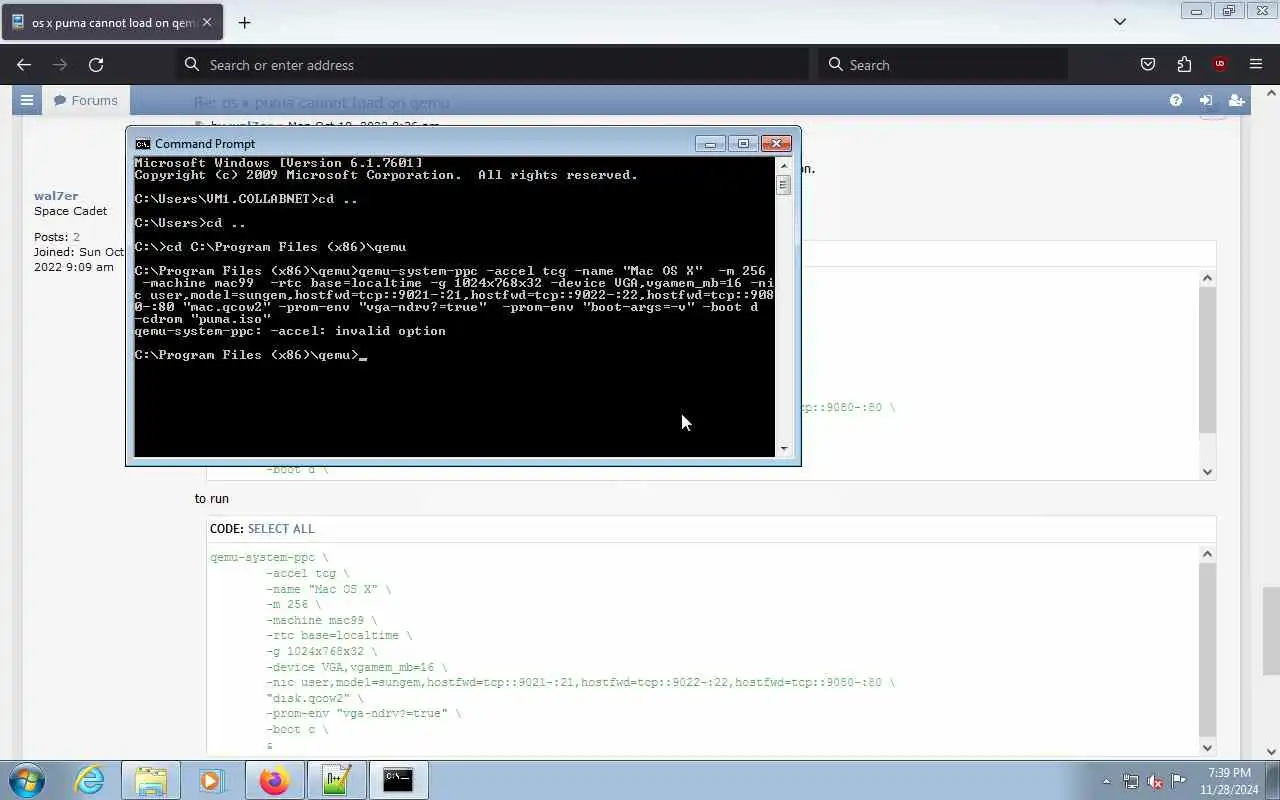The width and height of the screenshot is (1280, 800).
Task: Click the 'invalid option' error line
Action: (x=290, y=331)
